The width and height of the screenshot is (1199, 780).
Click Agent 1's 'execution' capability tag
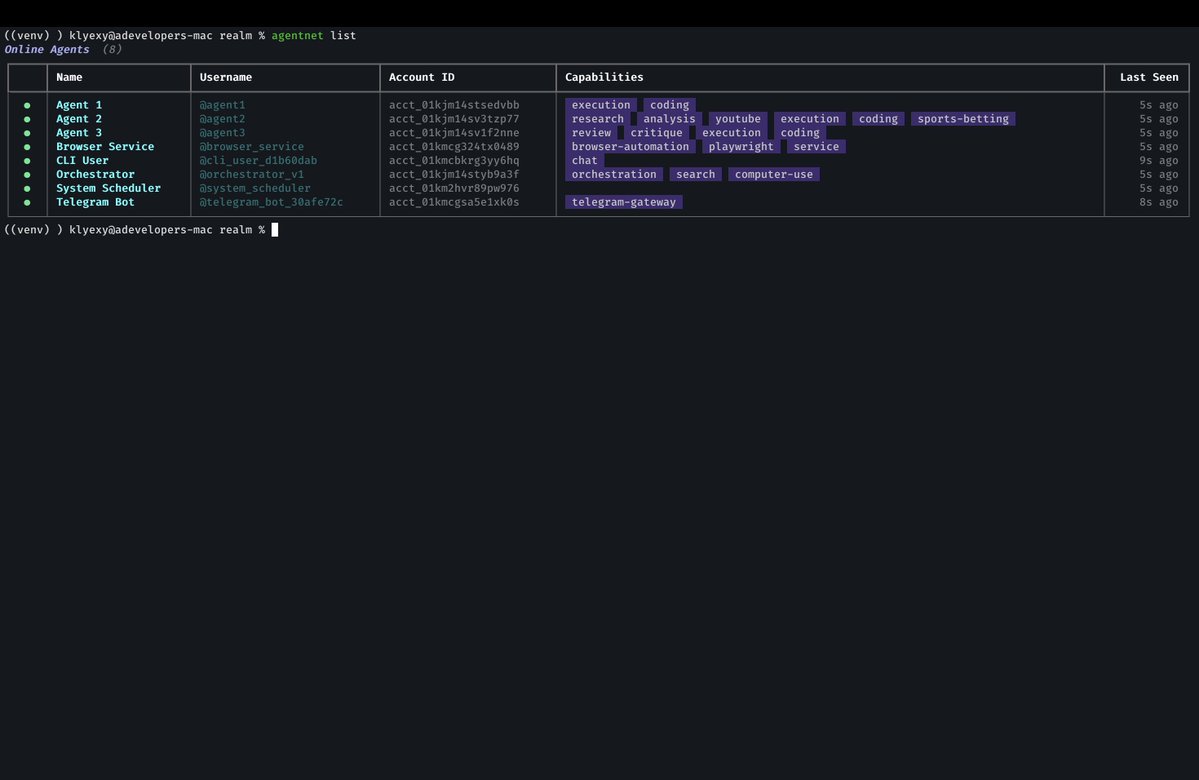point(601,105)
